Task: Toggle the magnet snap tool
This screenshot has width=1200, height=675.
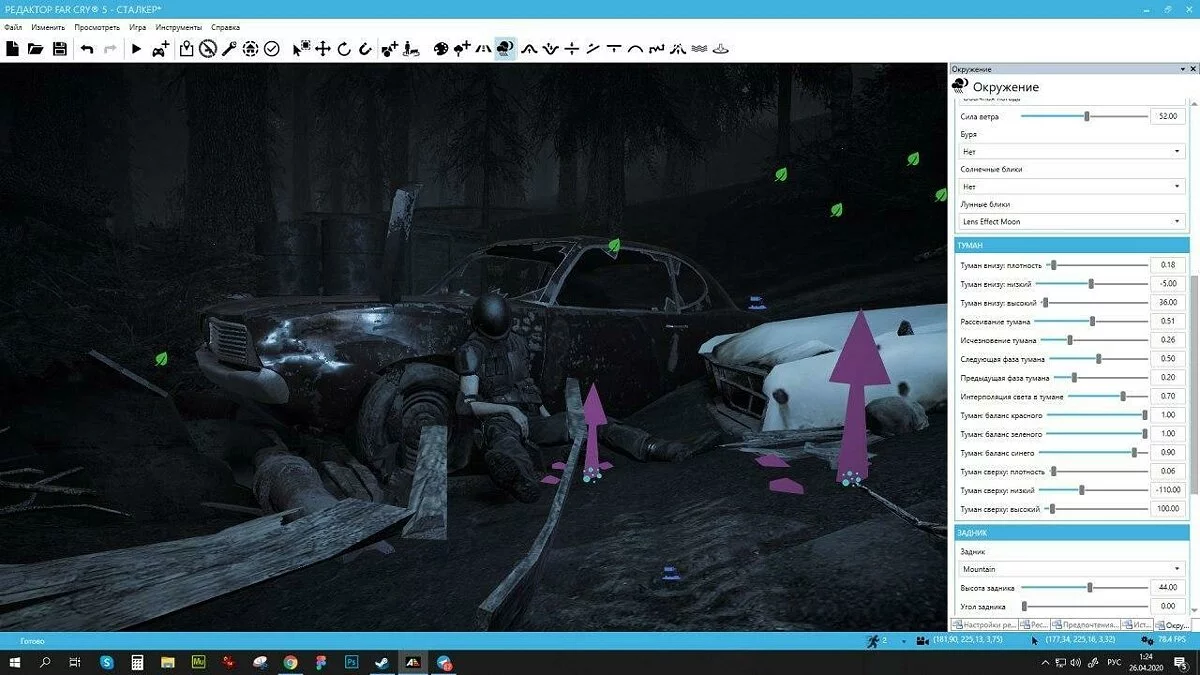Action: tap(365, 48)
